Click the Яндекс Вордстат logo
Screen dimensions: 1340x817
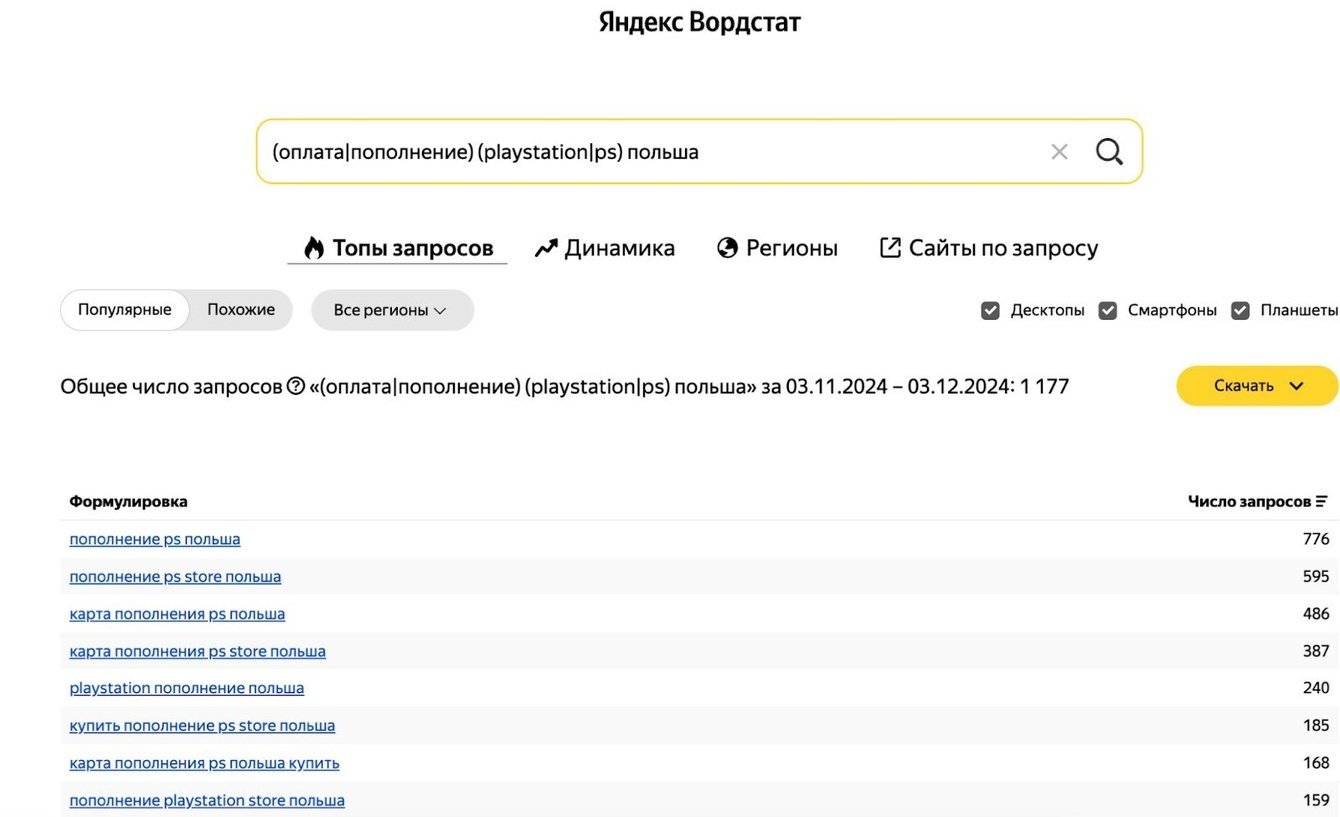pyautogui.click(x=700, y=22)
